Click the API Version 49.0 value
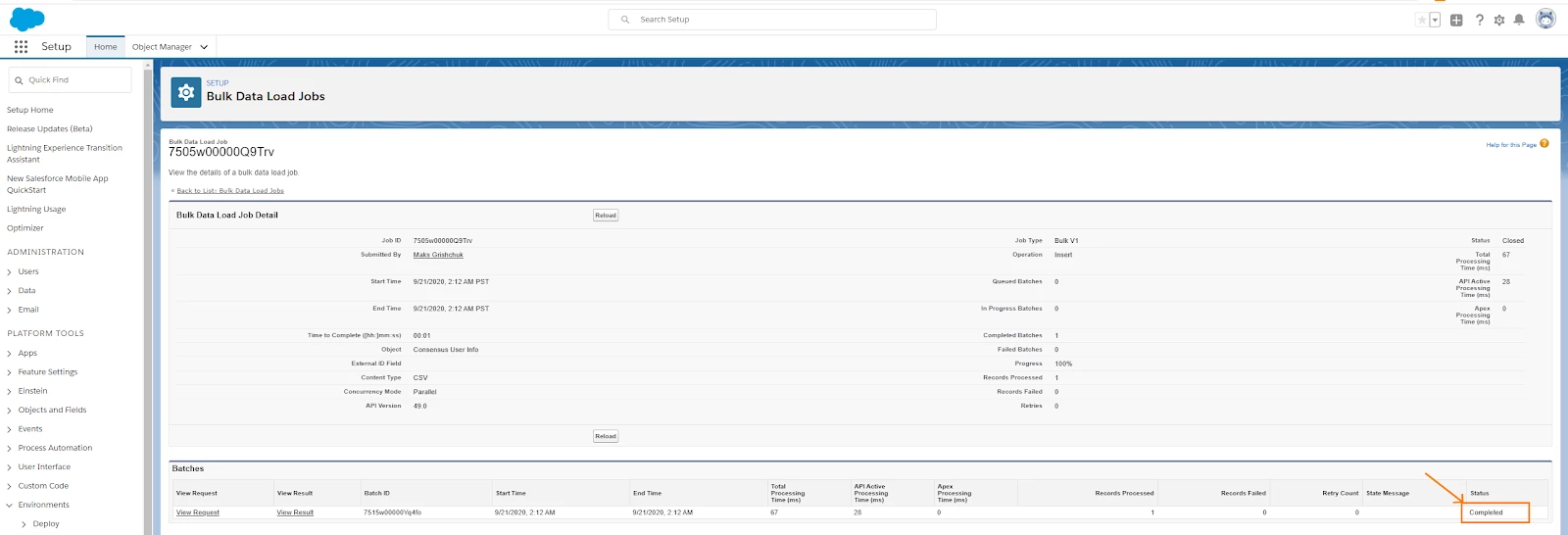 tap(419, 406)
